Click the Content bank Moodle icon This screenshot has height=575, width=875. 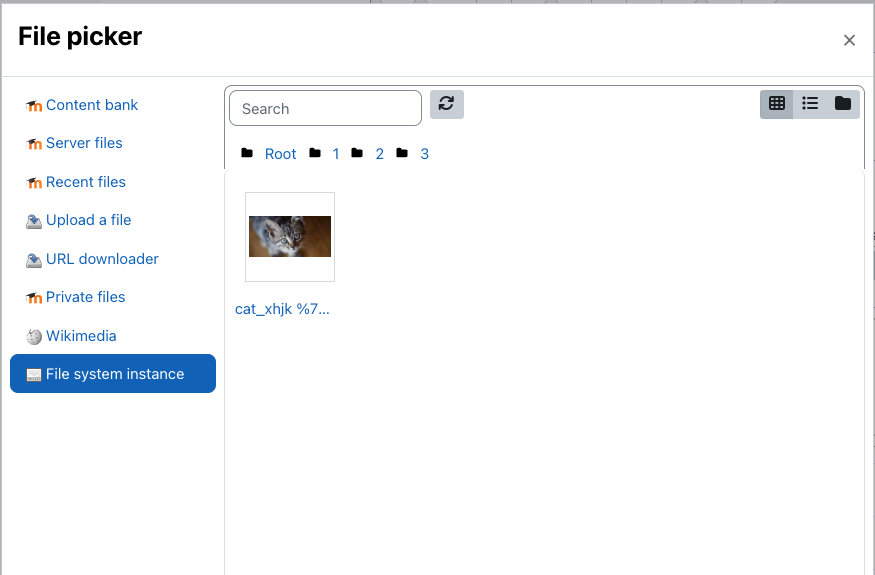[34, 106]
